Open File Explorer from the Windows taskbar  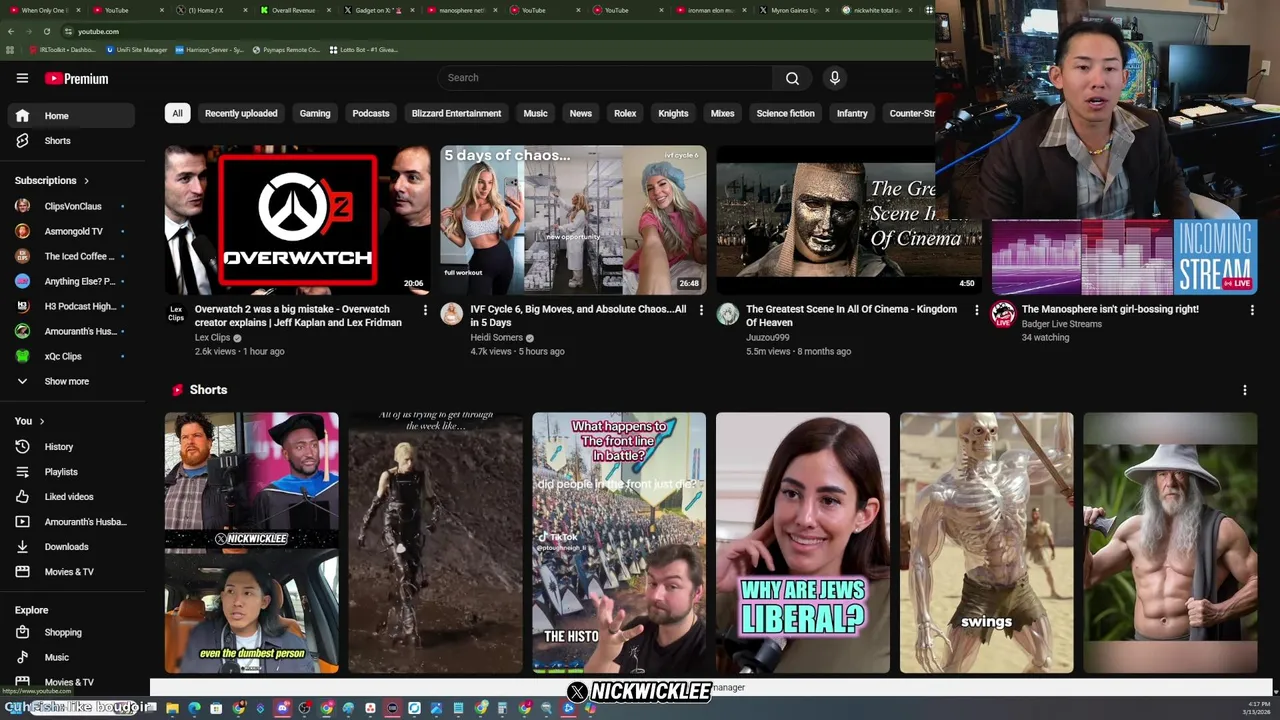(172, 708)
